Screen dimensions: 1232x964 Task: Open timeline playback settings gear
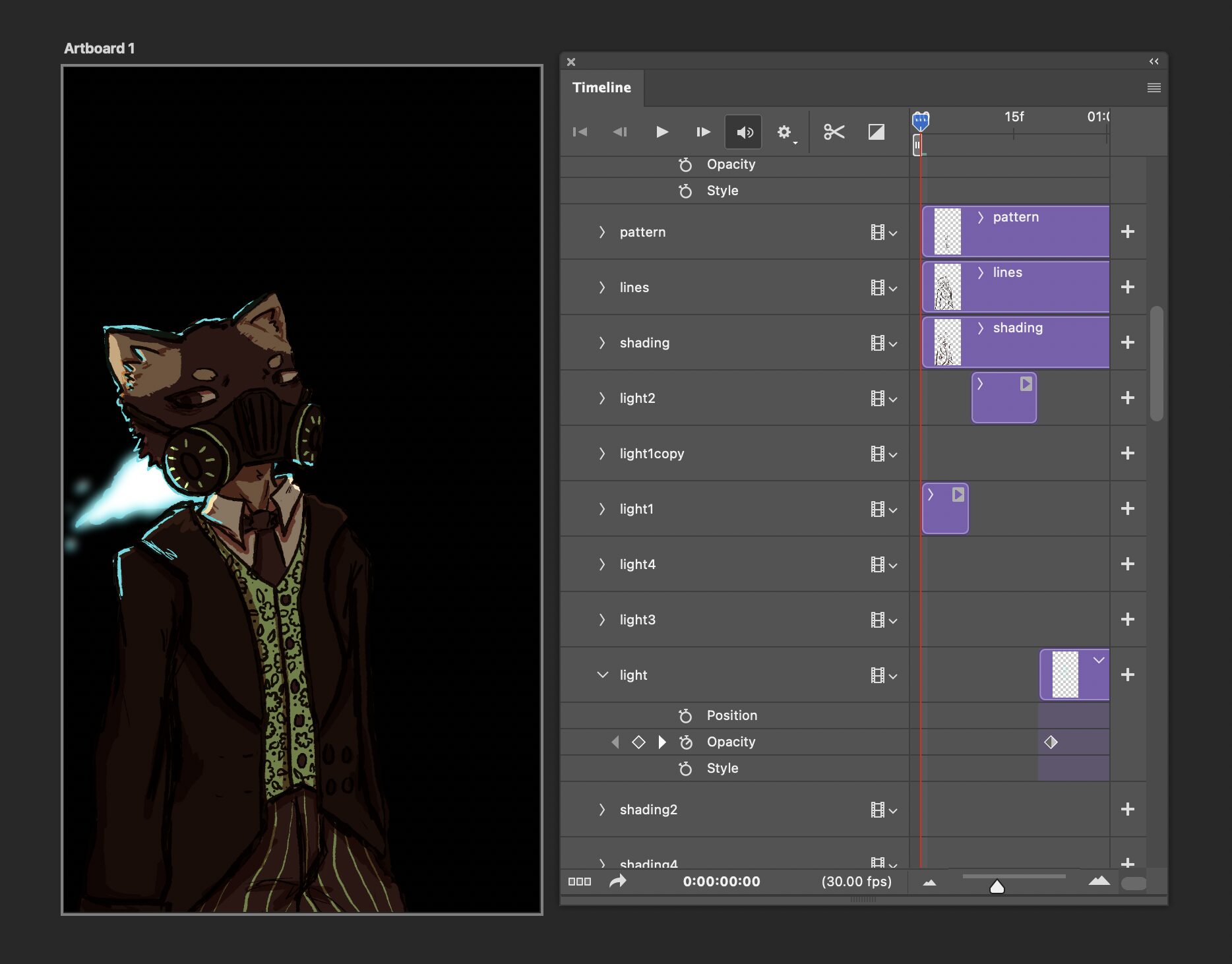pyautogui.click(x=785, y=133)
